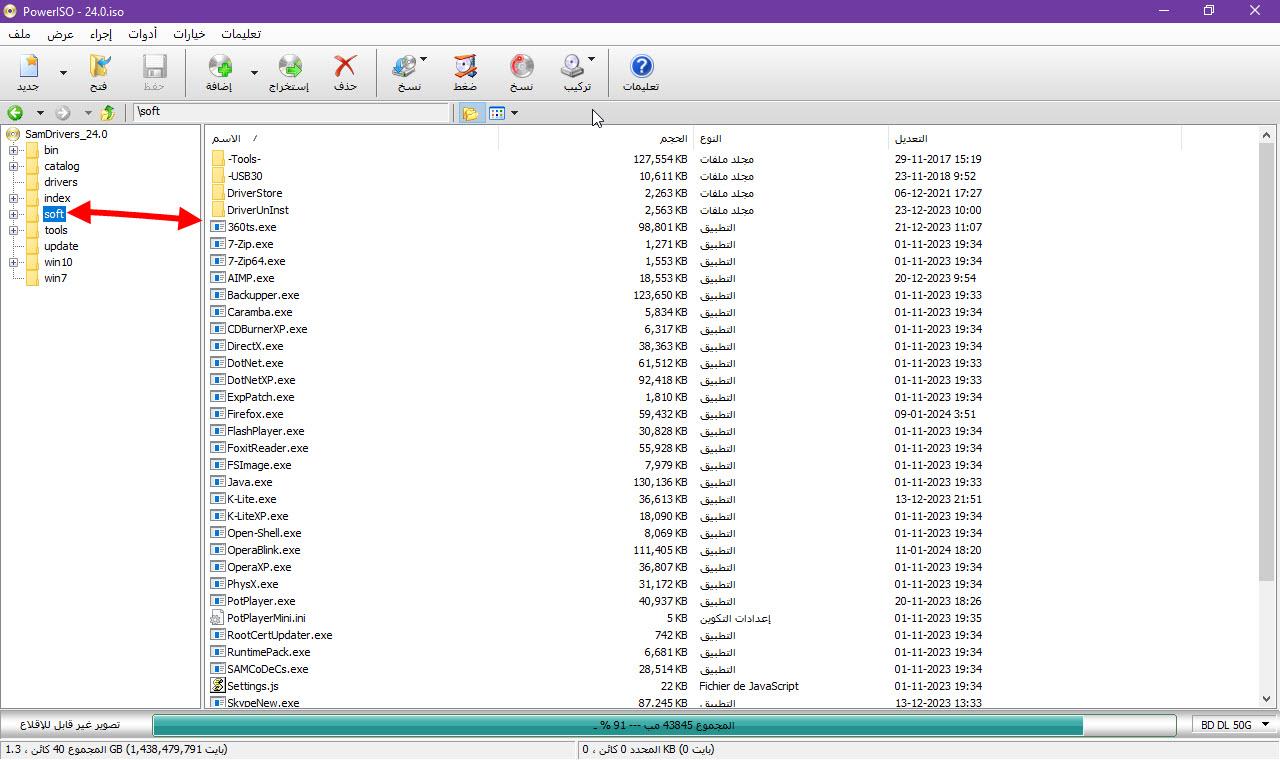Expand the tools tree node
Screen dimensions: 1280x760
(14, 230)
